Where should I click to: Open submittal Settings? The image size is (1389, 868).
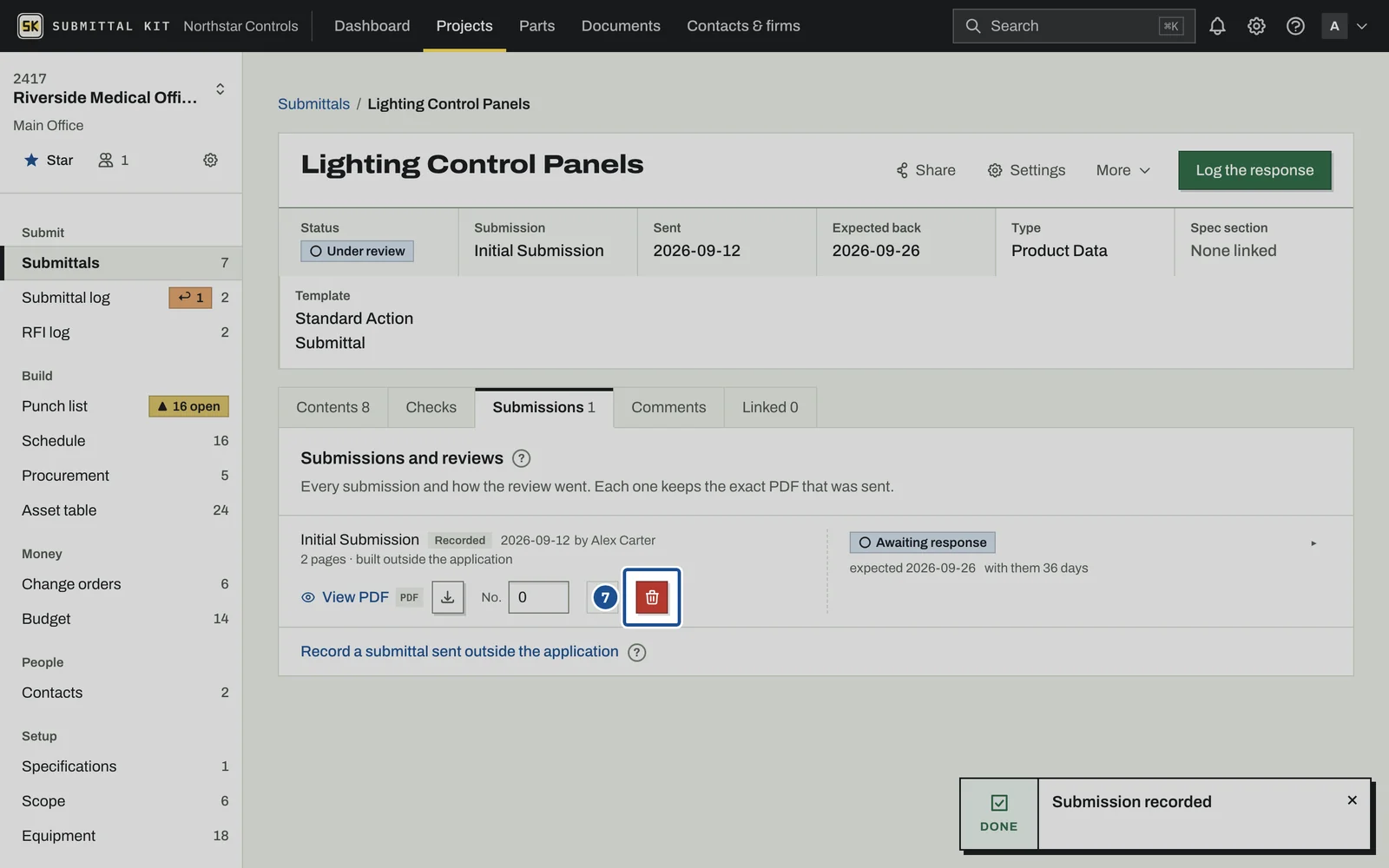point(1026,170)
